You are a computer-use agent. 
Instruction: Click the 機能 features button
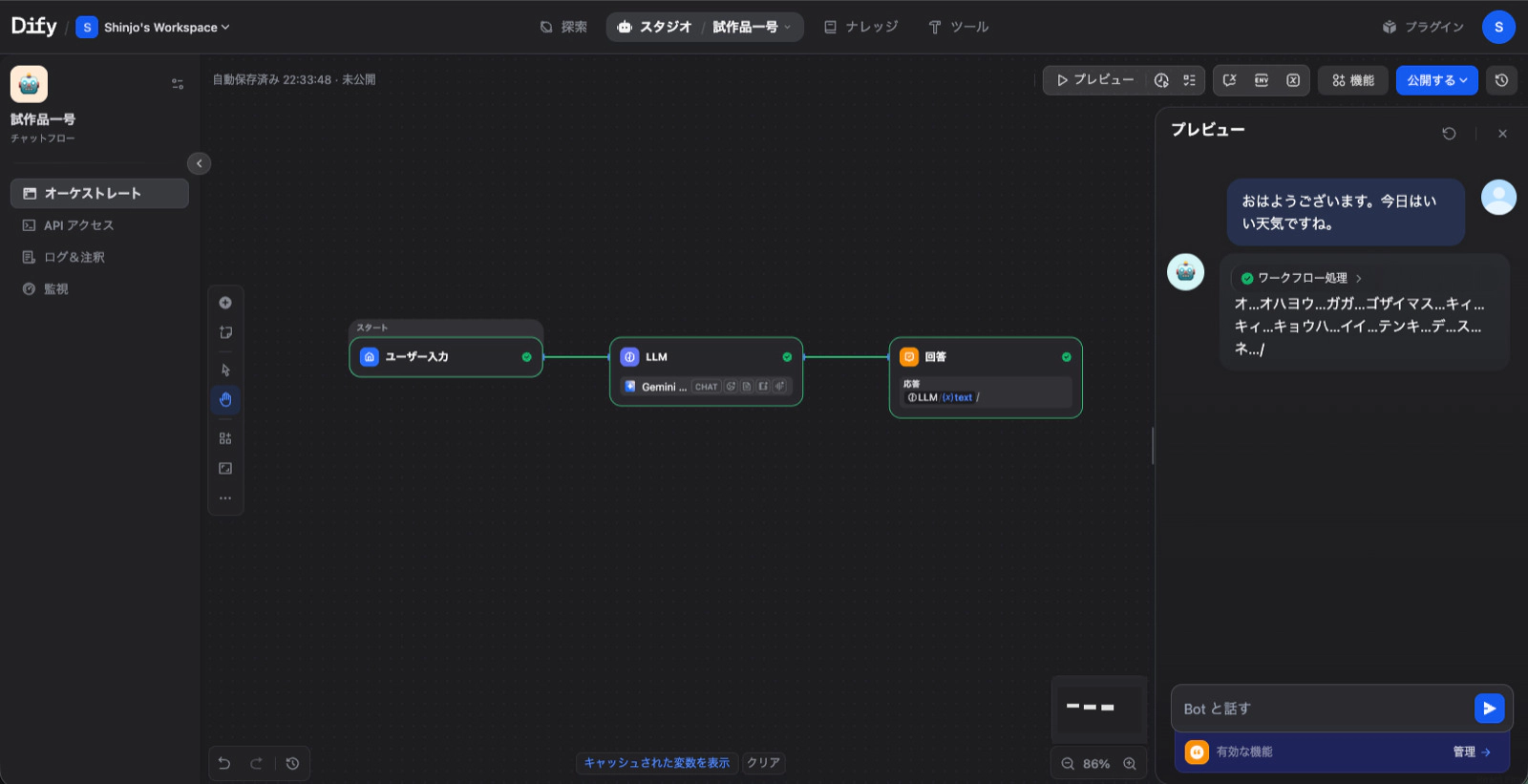[1353, 80]
